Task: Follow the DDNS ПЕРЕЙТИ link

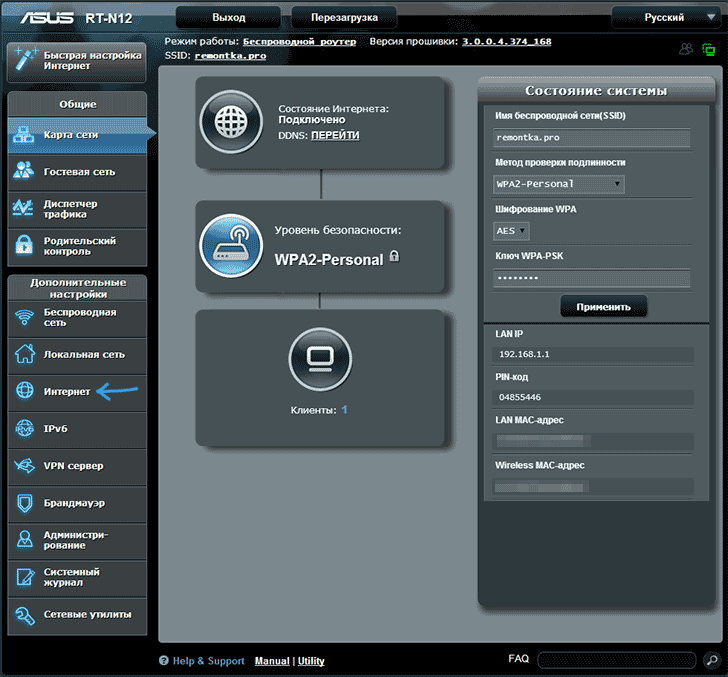Action: click(x=334, y=135)
